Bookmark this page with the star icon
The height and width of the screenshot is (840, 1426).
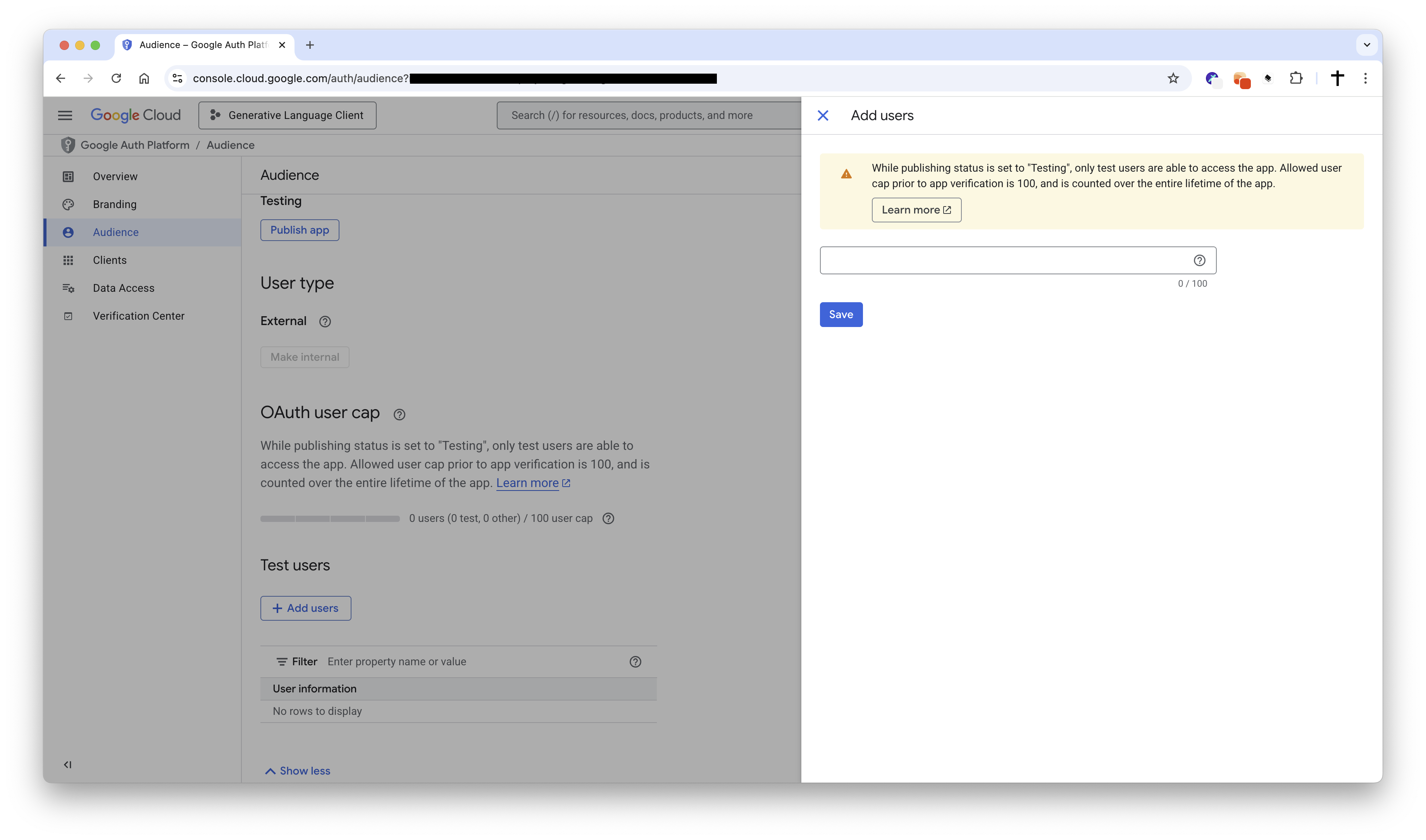coord(1173,78)
